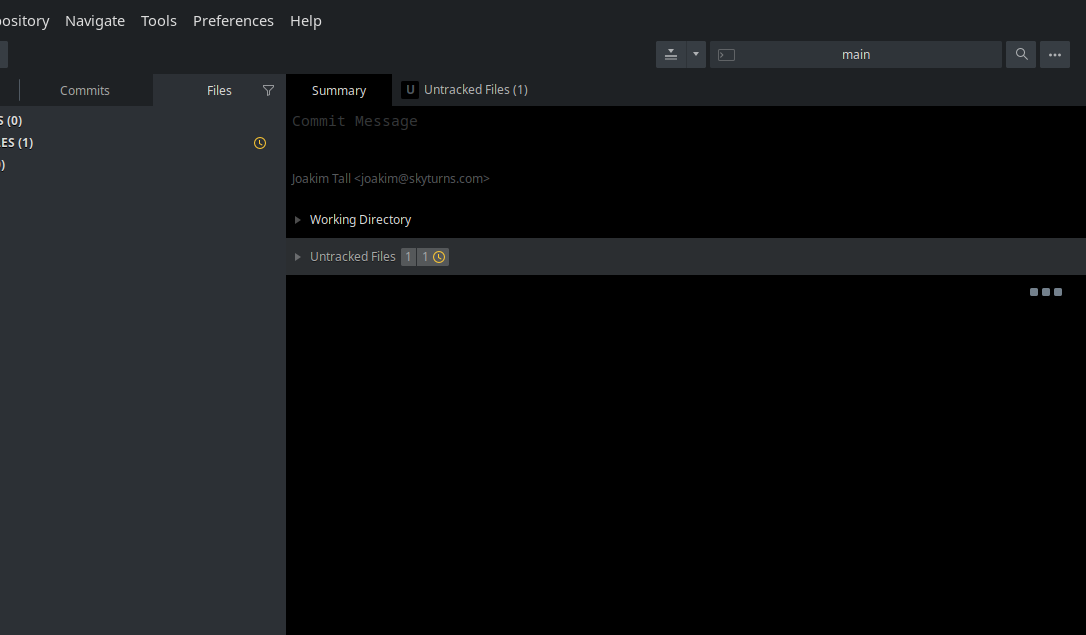
Task: Open the Tools menu
Action: click(x=158, y=20)
